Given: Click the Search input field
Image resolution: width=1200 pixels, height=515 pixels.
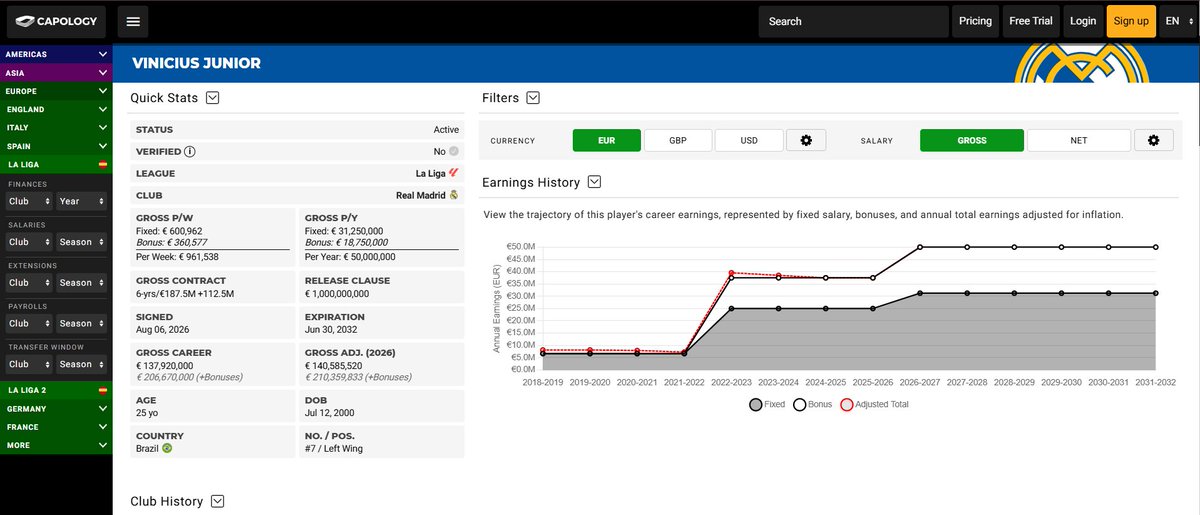Looking at the screenshot, I should click(x=853, y=21).
